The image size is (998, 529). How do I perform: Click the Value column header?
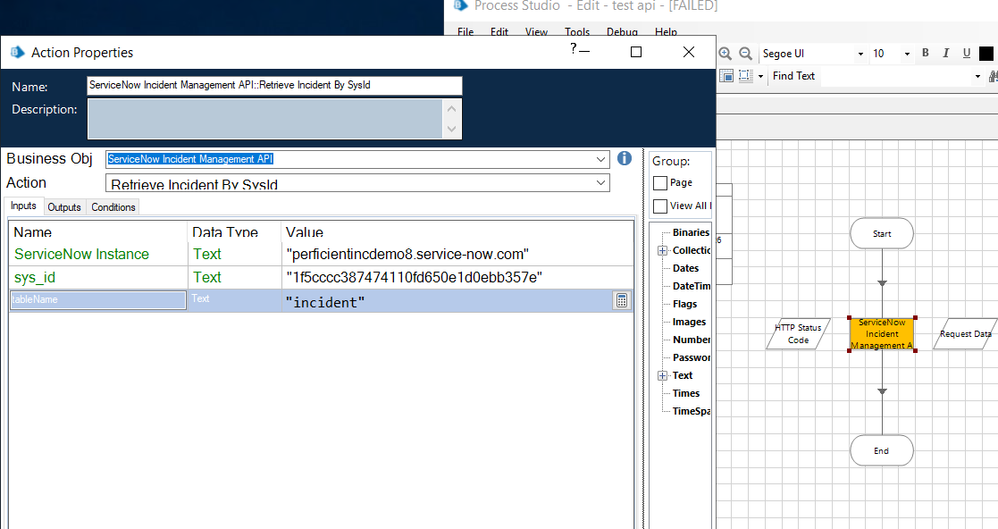pyautogui.click(x=457, y=232)
